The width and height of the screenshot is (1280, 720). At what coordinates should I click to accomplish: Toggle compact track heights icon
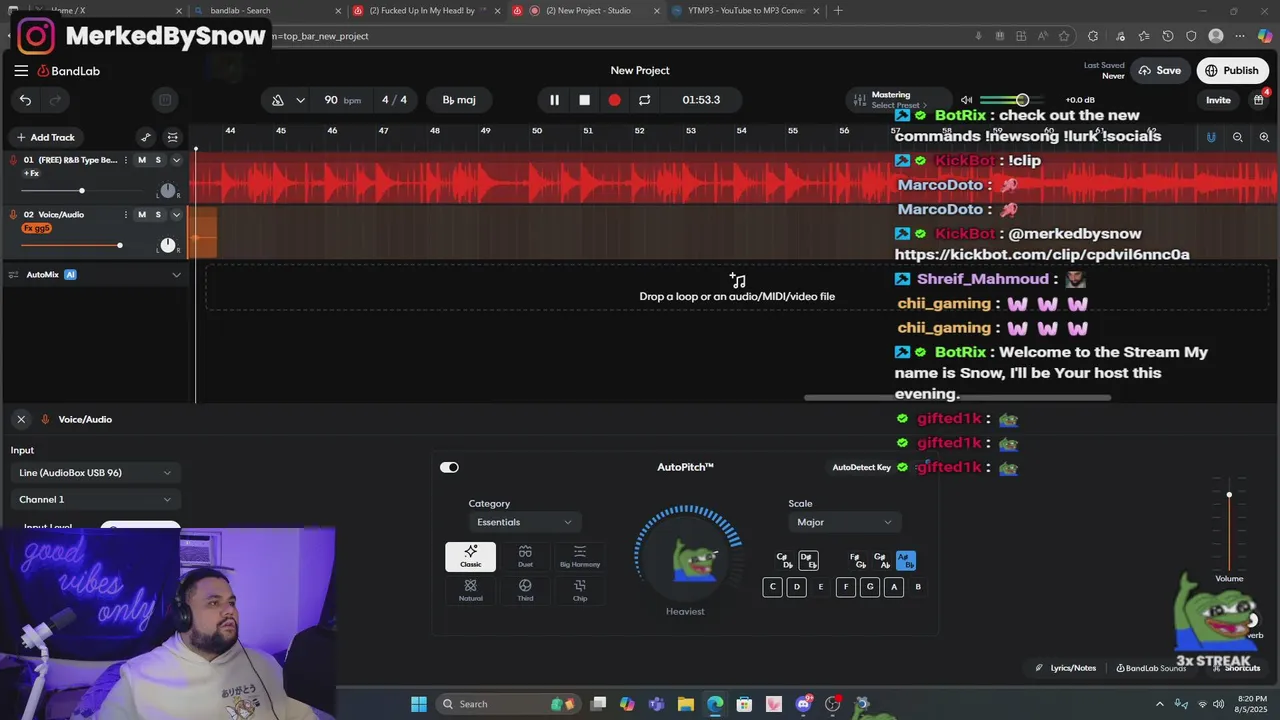[173, 137]
